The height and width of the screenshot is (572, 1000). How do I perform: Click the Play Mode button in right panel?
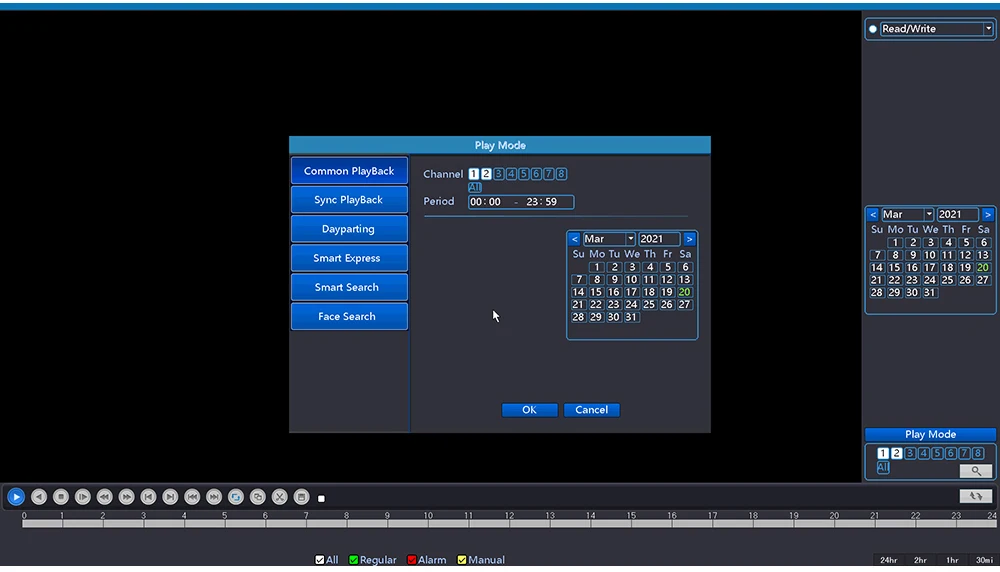click(x=930, y=434)
